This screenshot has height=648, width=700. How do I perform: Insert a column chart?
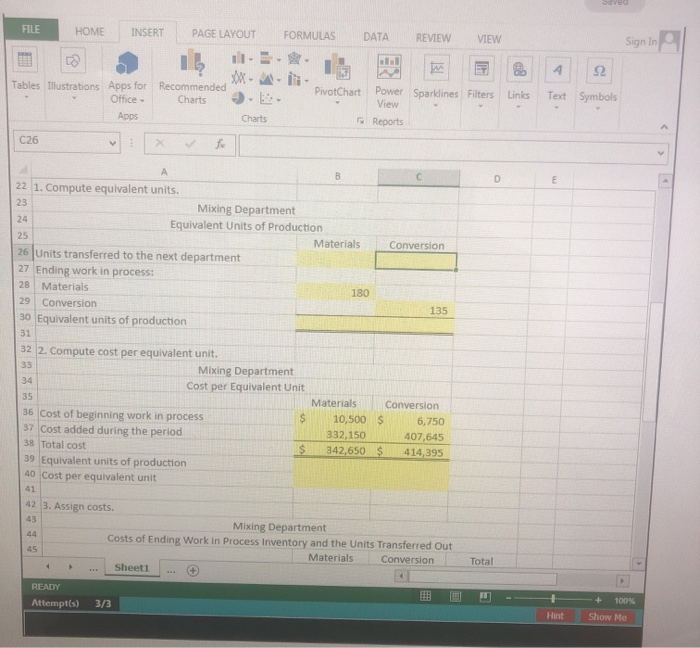(x=239, y=58)
